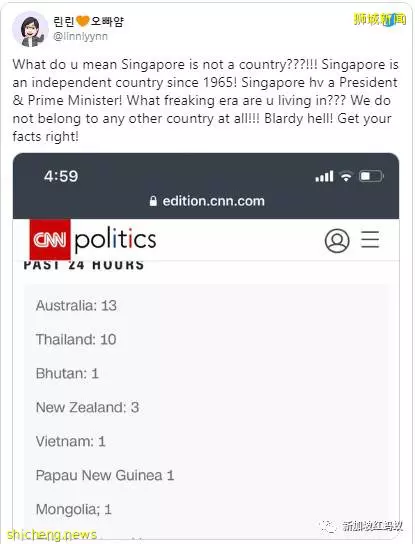The height and width of the screenshot is (544, 415).
Task: Click the Wi-Fi signal icon
Action: [x=346, y=176]
